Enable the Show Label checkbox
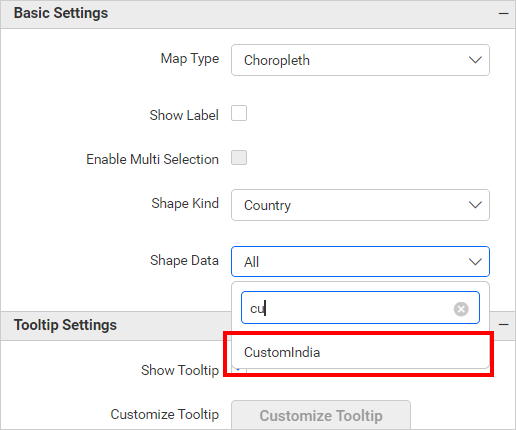Image resolution: width=516 pixels, height=430 pixels. tap(239, 113)
